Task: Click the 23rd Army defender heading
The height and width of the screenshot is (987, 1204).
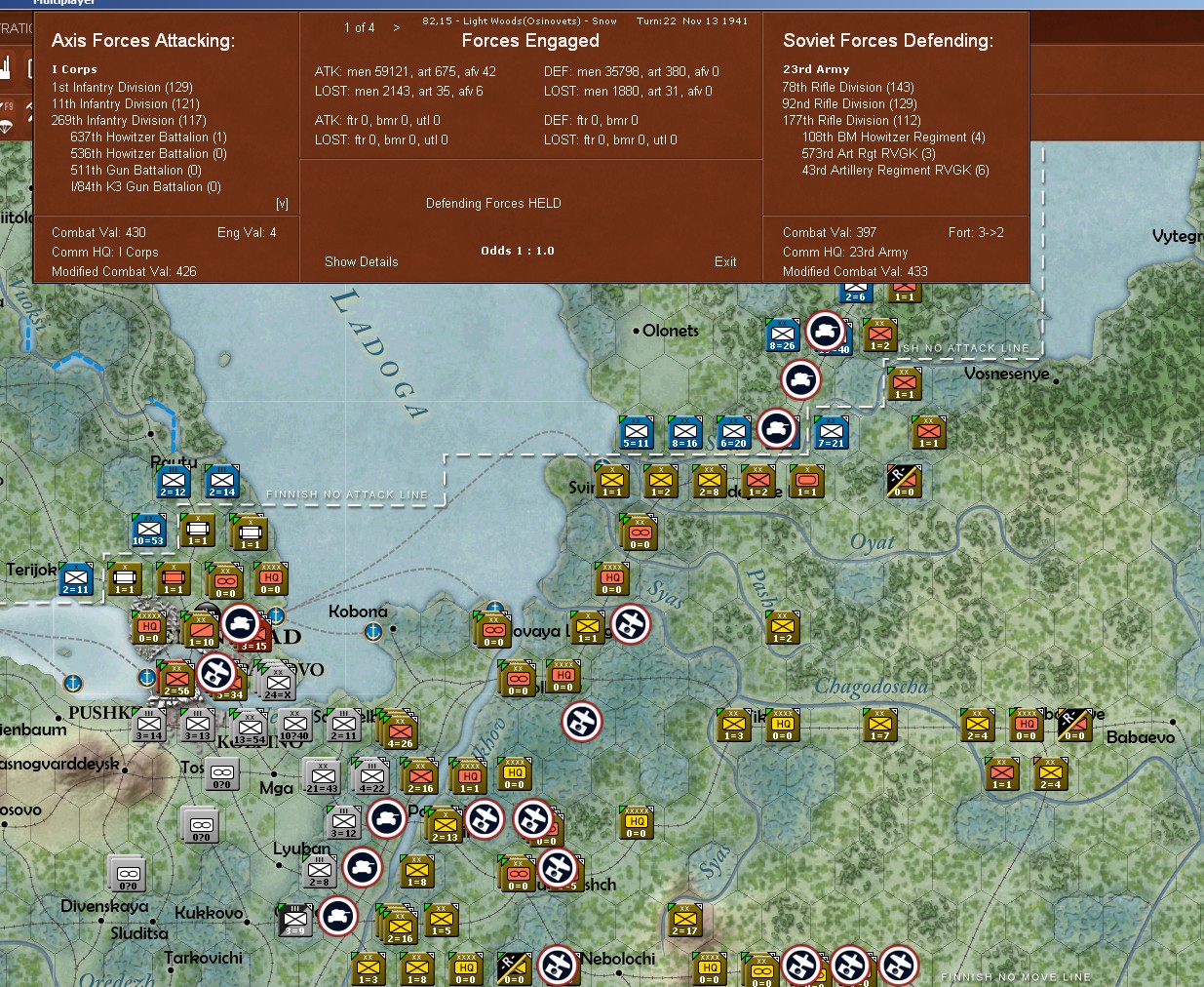Action: click(x=816, y=69)
